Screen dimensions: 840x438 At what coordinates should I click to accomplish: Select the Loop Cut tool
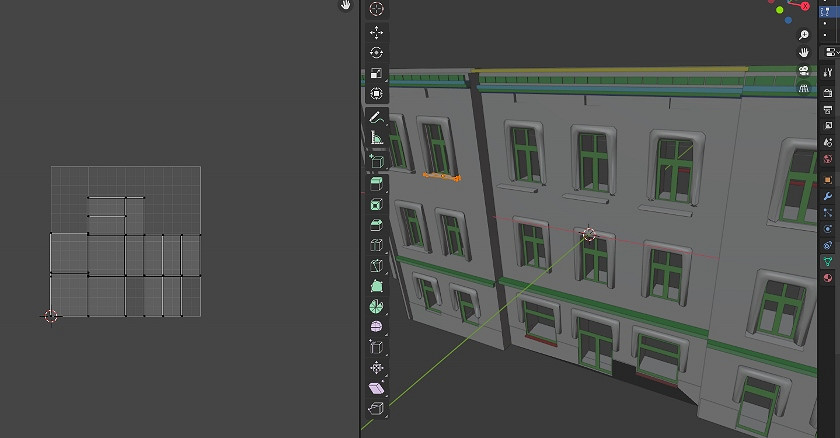click(377, 245)
